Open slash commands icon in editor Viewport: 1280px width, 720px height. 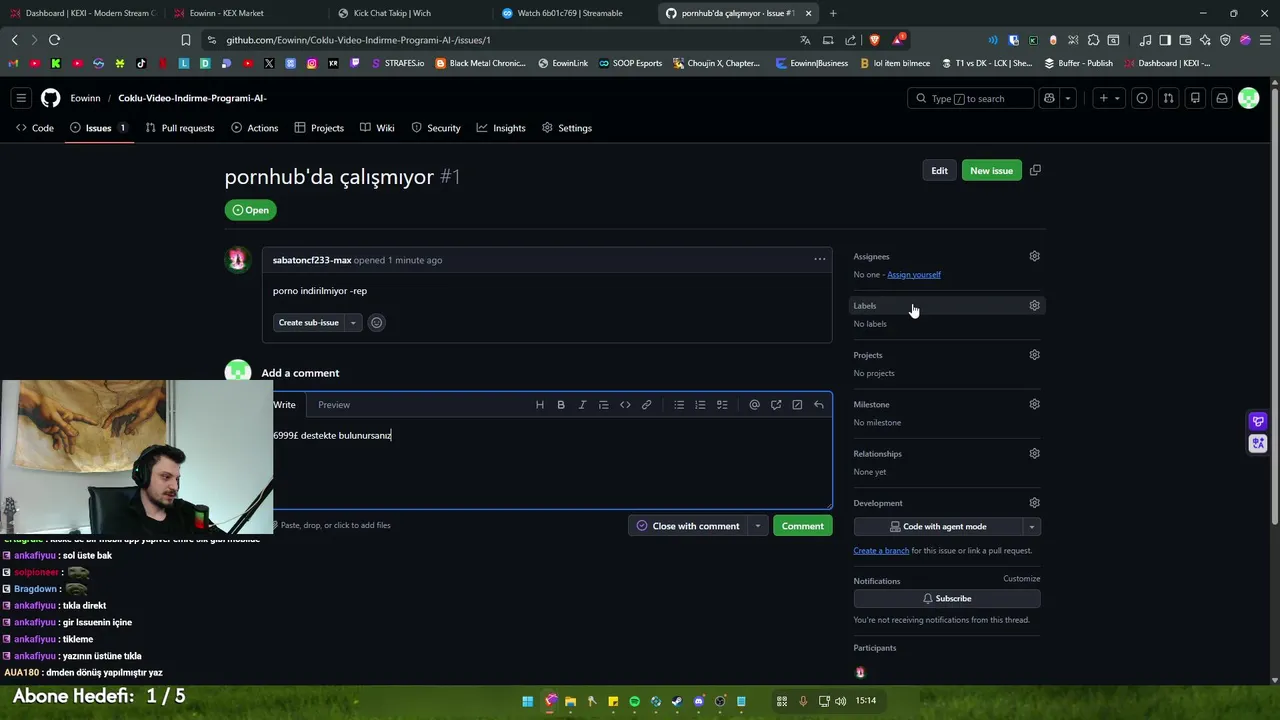coord(797,405)
